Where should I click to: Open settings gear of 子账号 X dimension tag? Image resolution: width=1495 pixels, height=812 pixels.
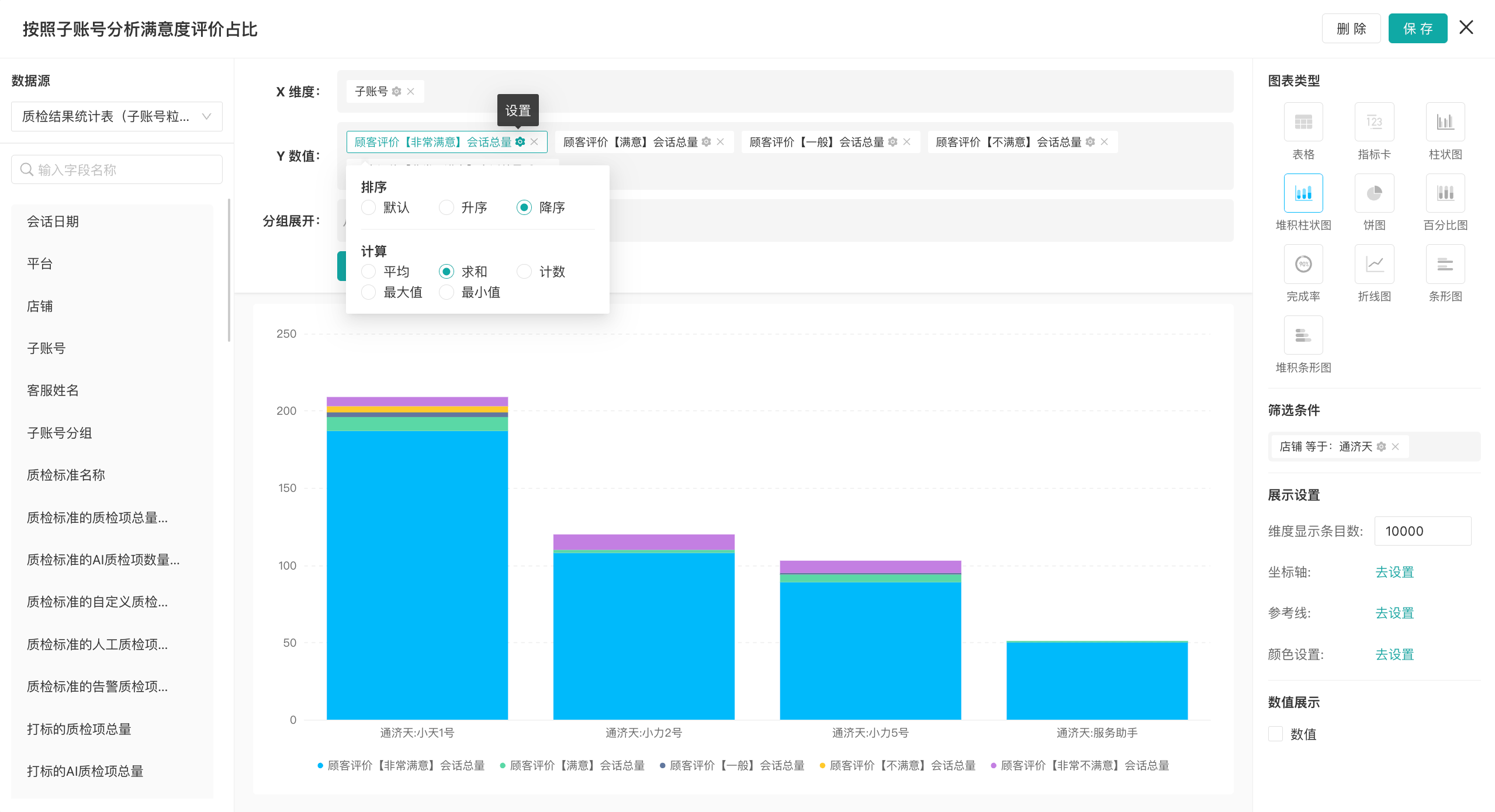(x=397, y=92)
